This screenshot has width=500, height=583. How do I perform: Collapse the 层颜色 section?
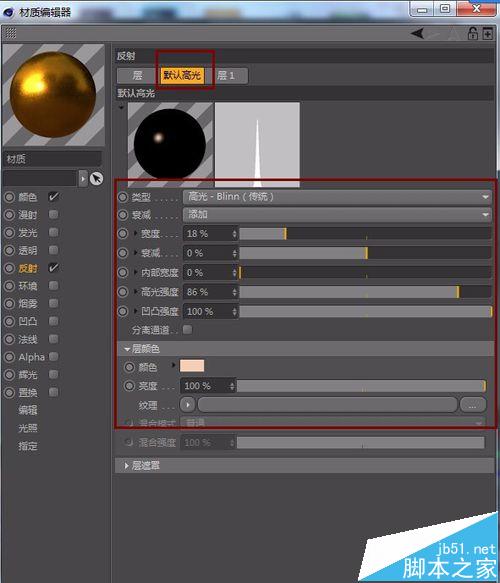pos(127,349)
